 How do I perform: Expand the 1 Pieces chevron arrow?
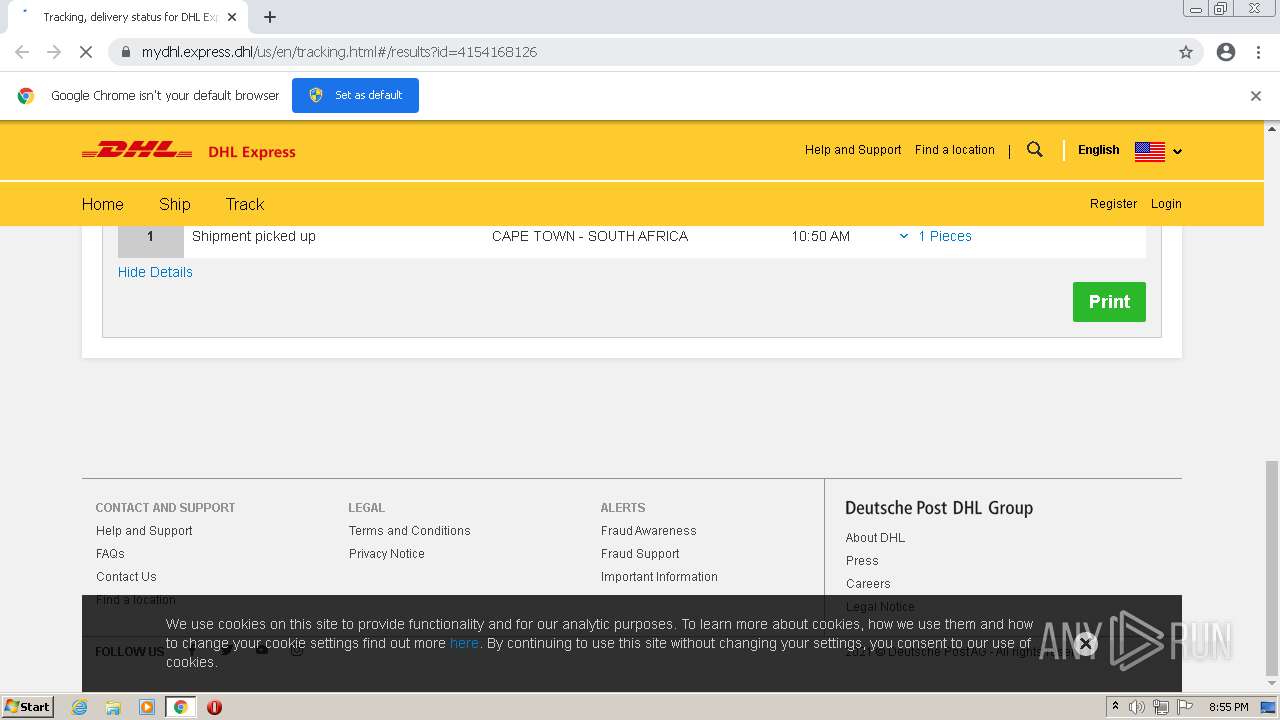click(x=904, y=236)
